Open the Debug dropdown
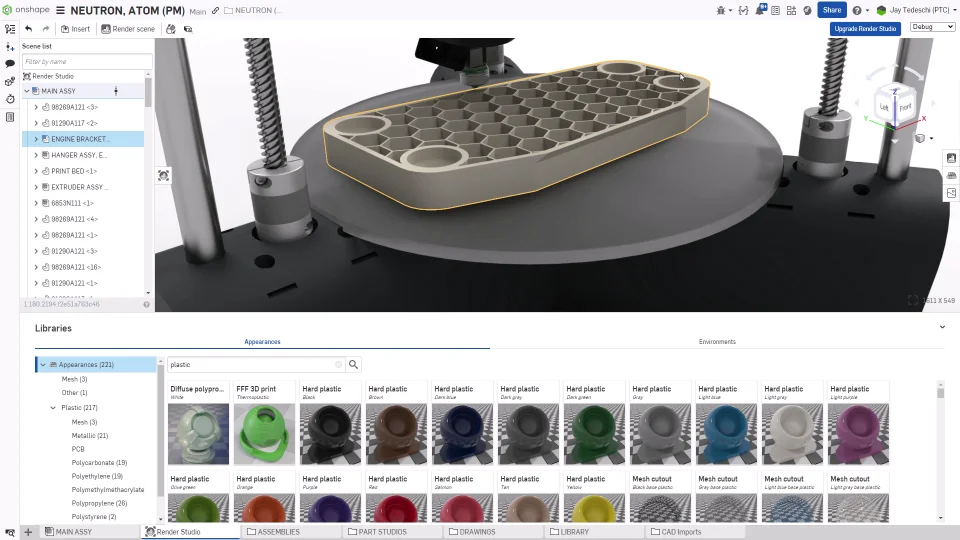Viewport: 960px width, 540px height. point(932,27)
